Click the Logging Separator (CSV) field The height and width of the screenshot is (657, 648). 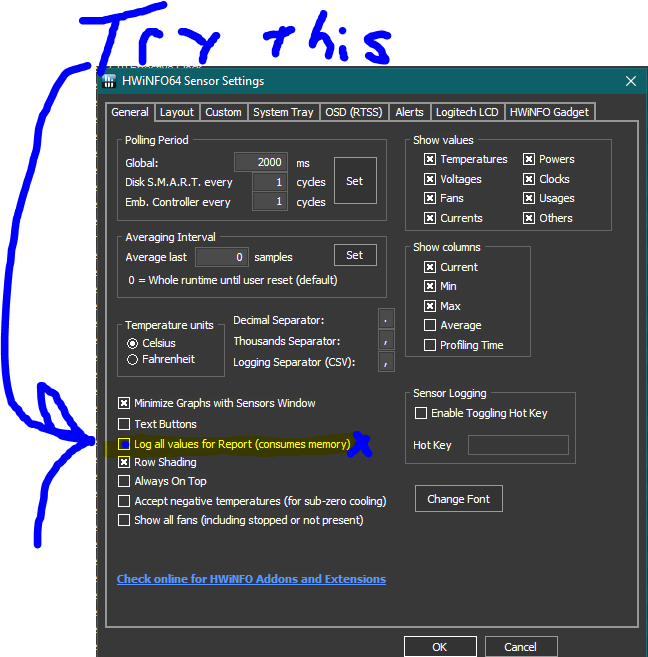click(386, 362)
